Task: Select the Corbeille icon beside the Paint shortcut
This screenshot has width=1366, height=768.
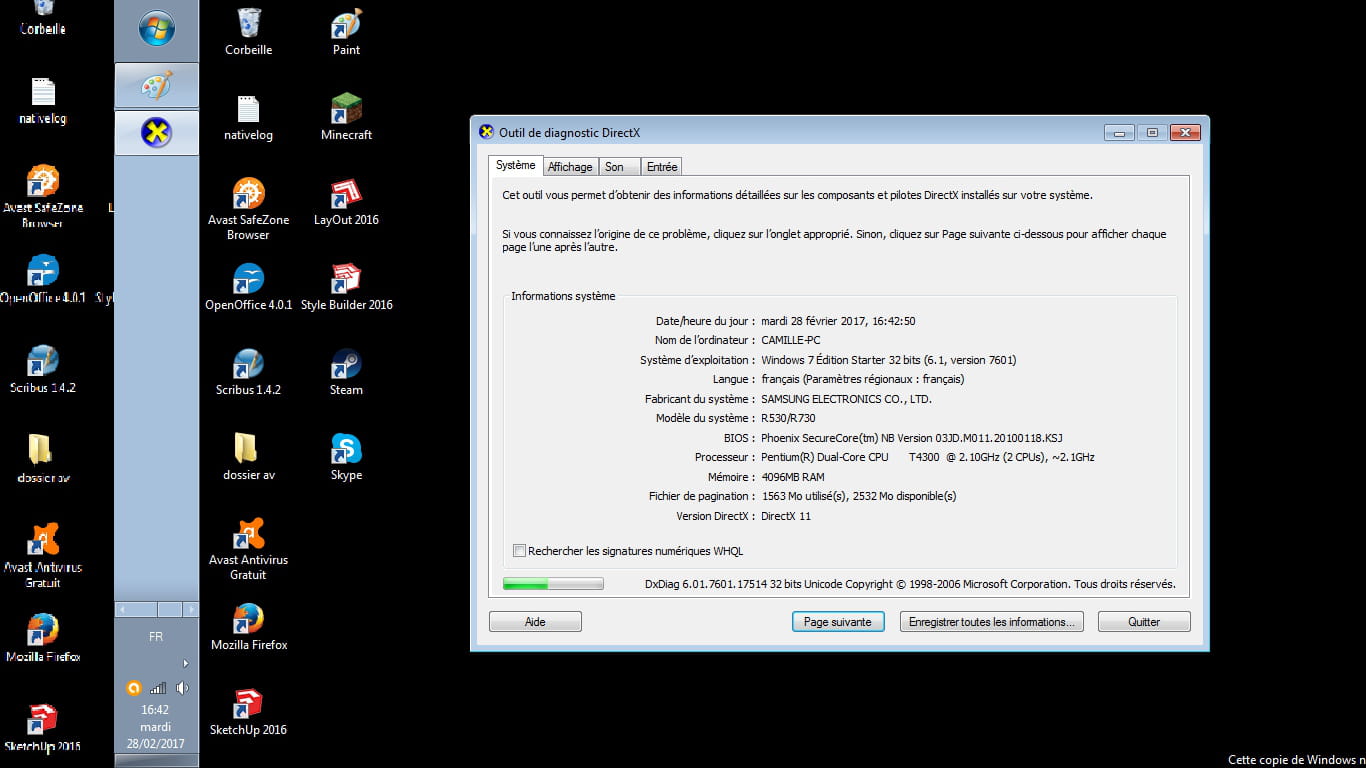Action: pyautogui.click(x=248, y=32)
